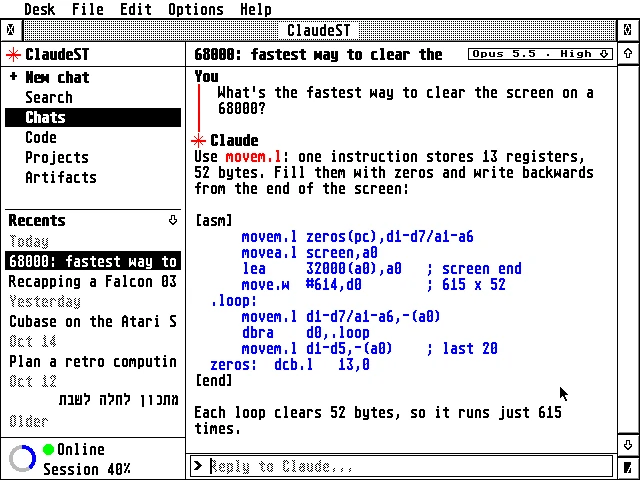Open the Edit menu
The width and height of the screenshot is (640, 480).
tap(136, 9)
